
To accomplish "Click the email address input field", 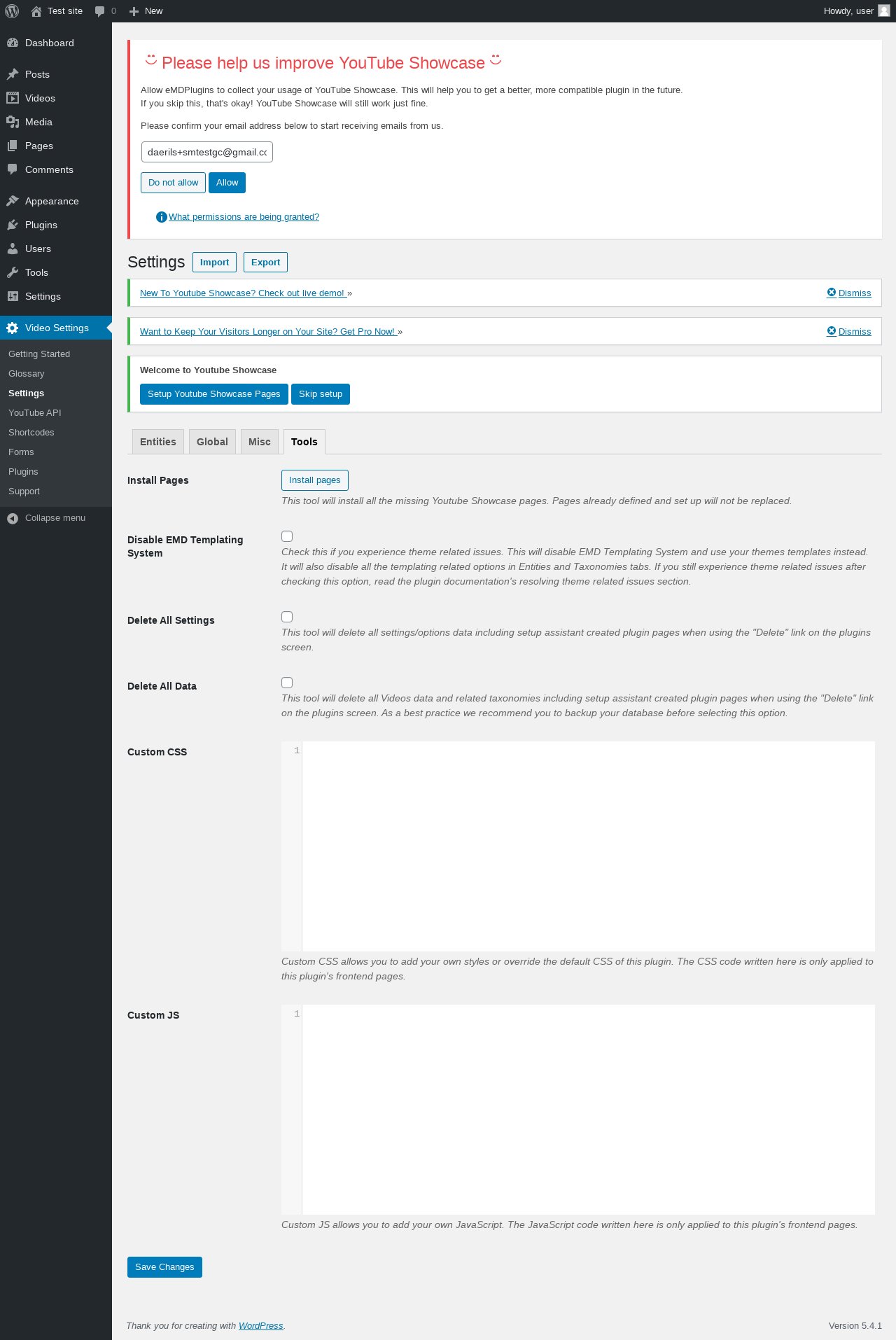I will pyautogui.click(x=207, y=152).
